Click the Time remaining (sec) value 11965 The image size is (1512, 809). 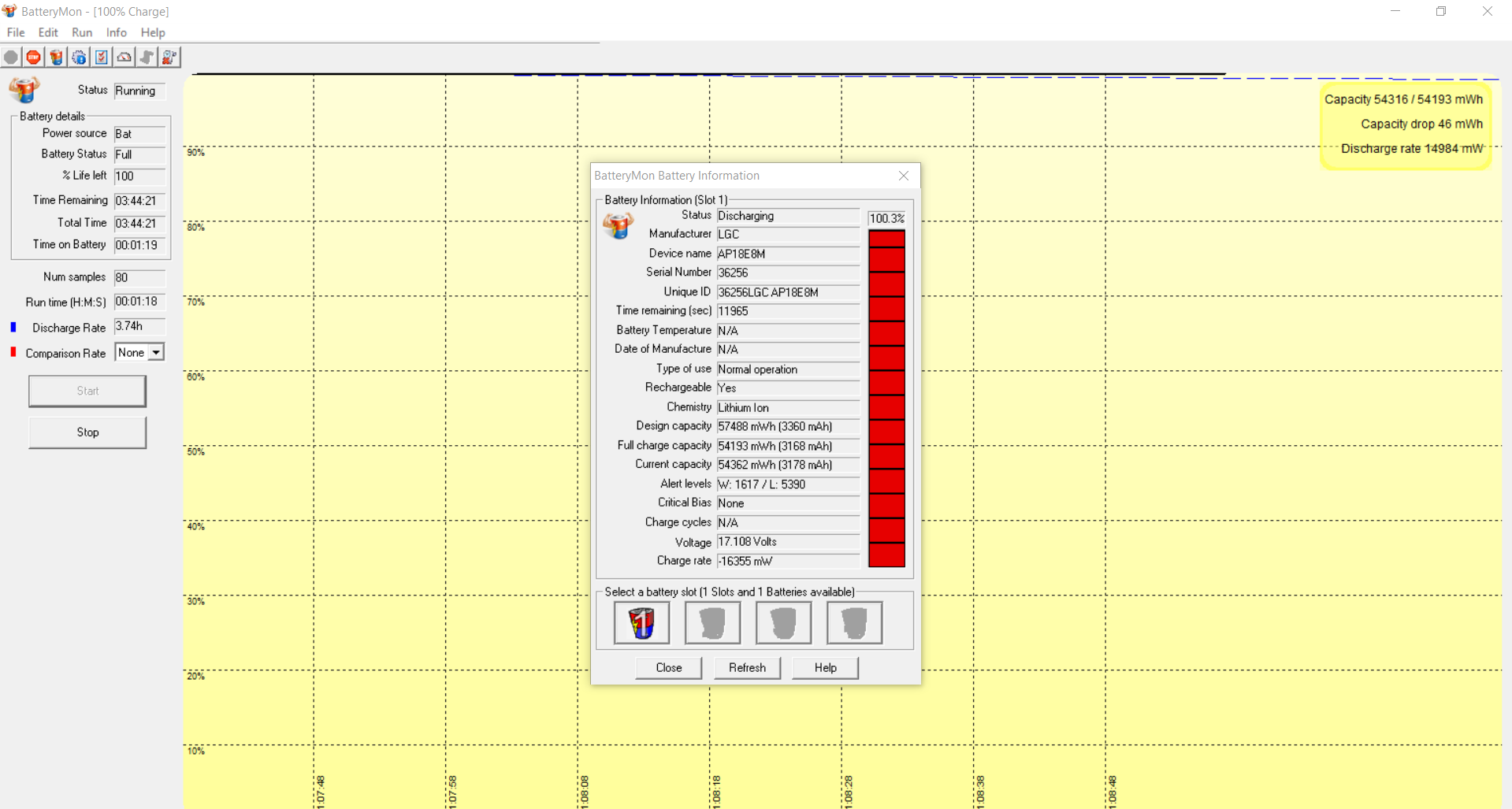pos(788,311)
